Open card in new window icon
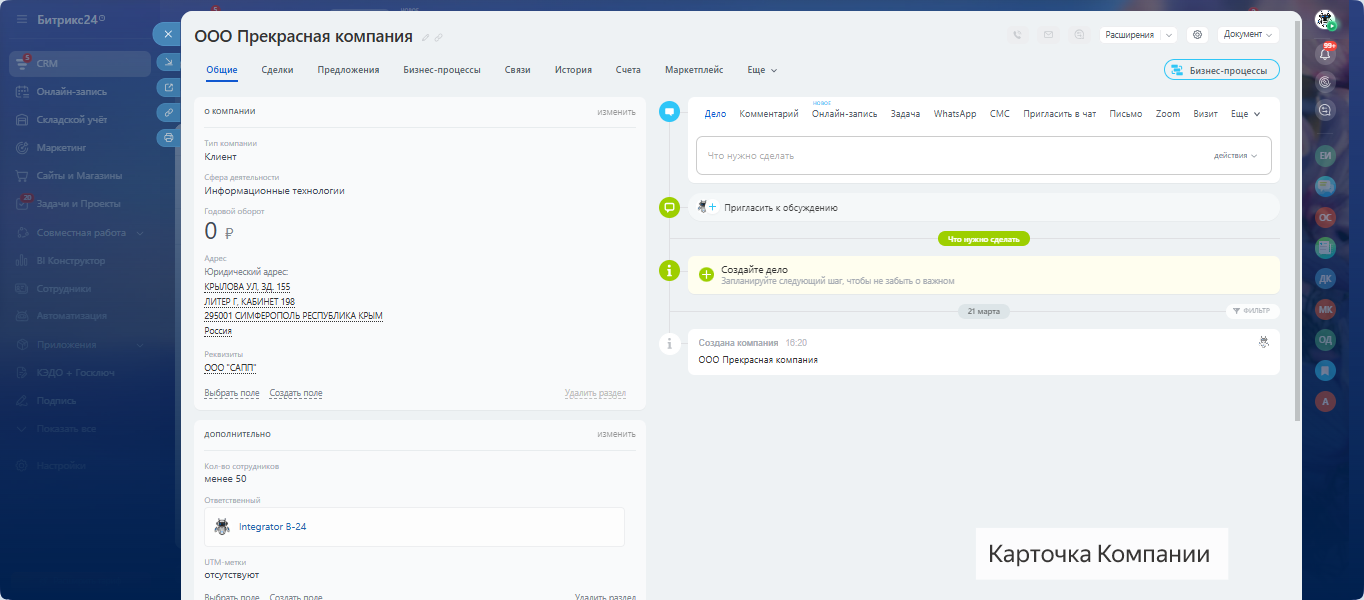This screenshot has height=600, width=1364. [x=168, y=87]
